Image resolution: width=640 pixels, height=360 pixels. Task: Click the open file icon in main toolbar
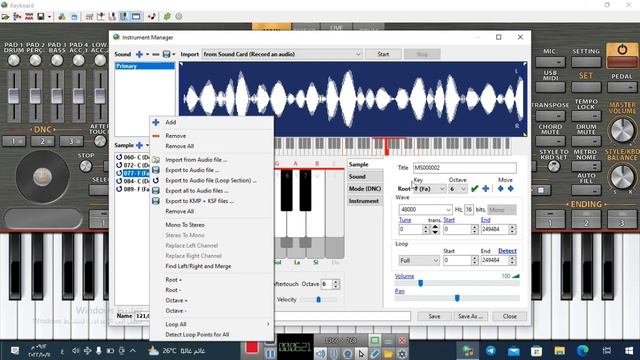click(x=5, y=16)
